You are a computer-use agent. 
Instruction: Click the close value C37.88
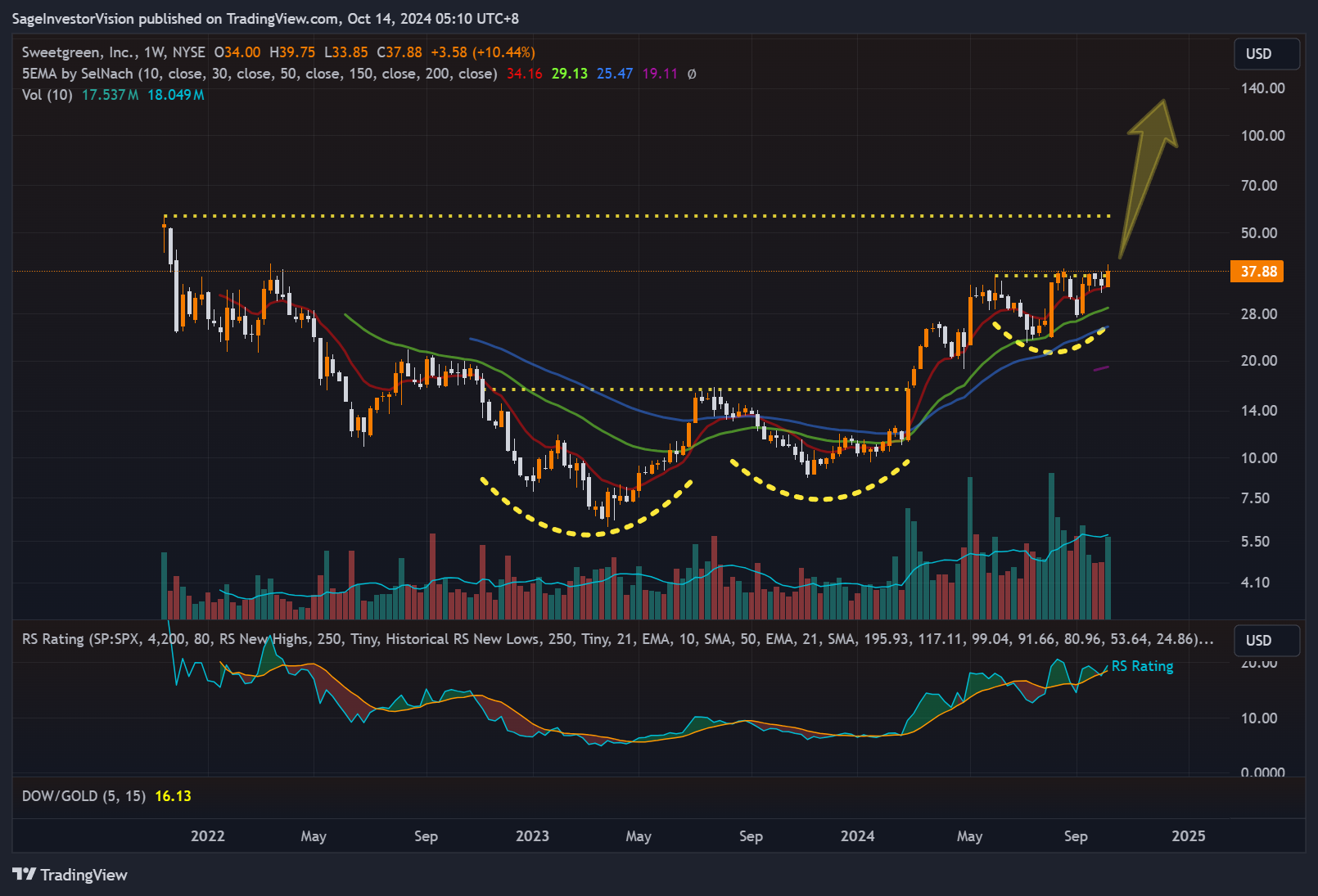[x=399, y=52]
